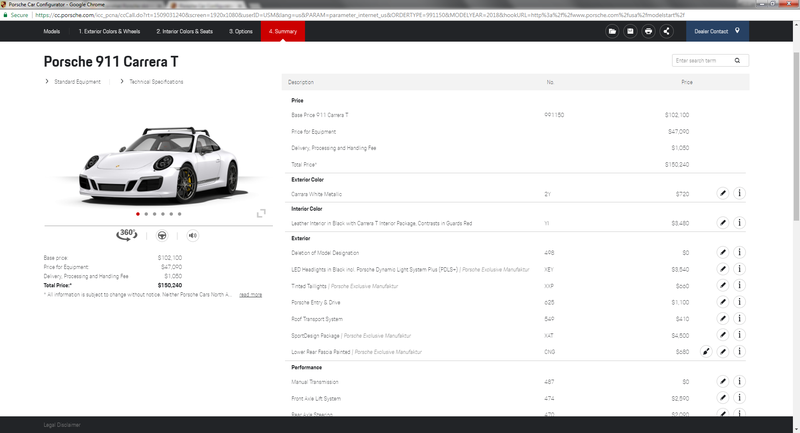This screenshot has height=433, width=800.
Task: Click the page vertical scrollbar
Action: tap(796, 136)
